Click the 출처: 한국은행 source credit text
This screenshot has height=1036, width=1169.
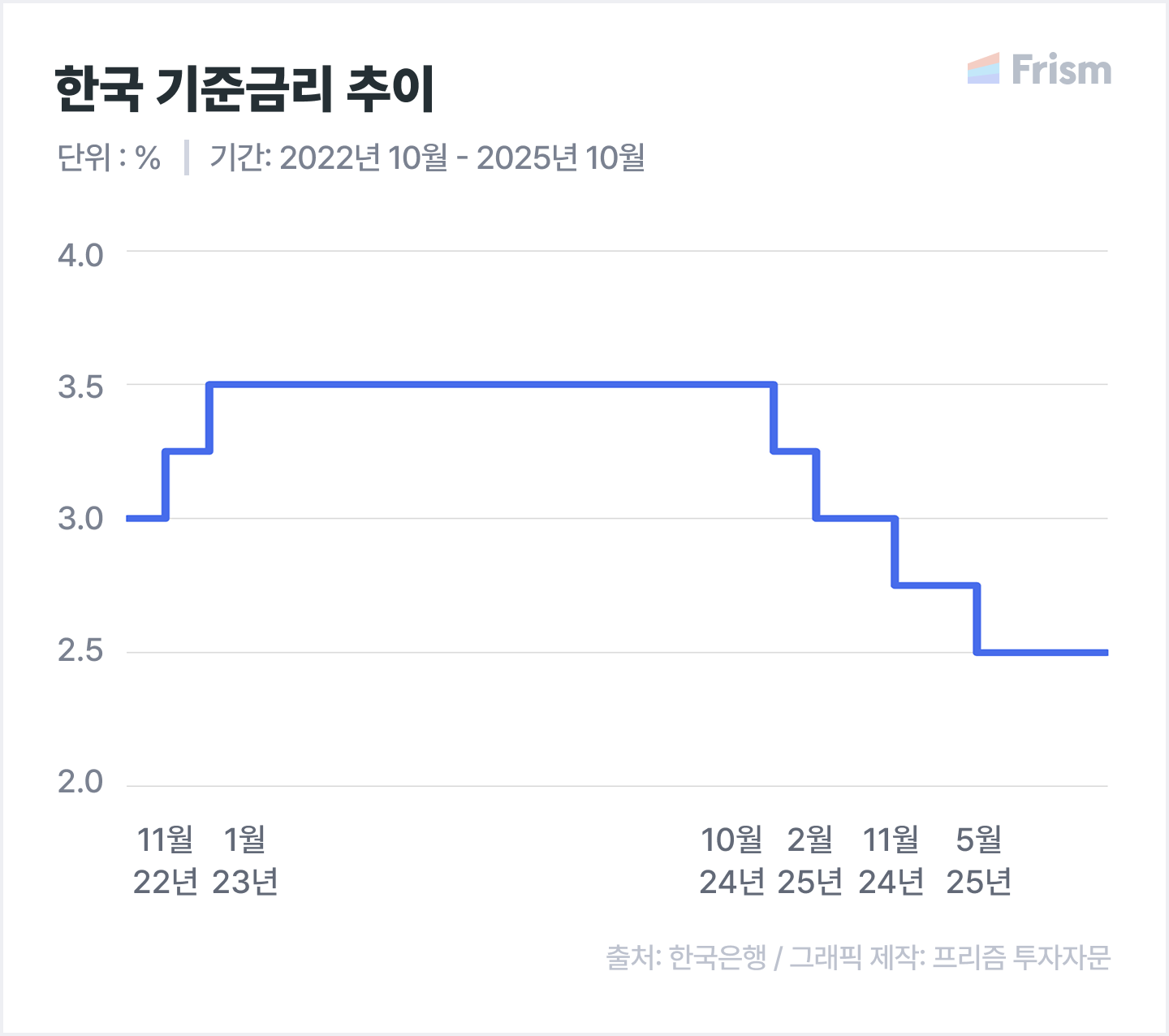pos(686,957)
